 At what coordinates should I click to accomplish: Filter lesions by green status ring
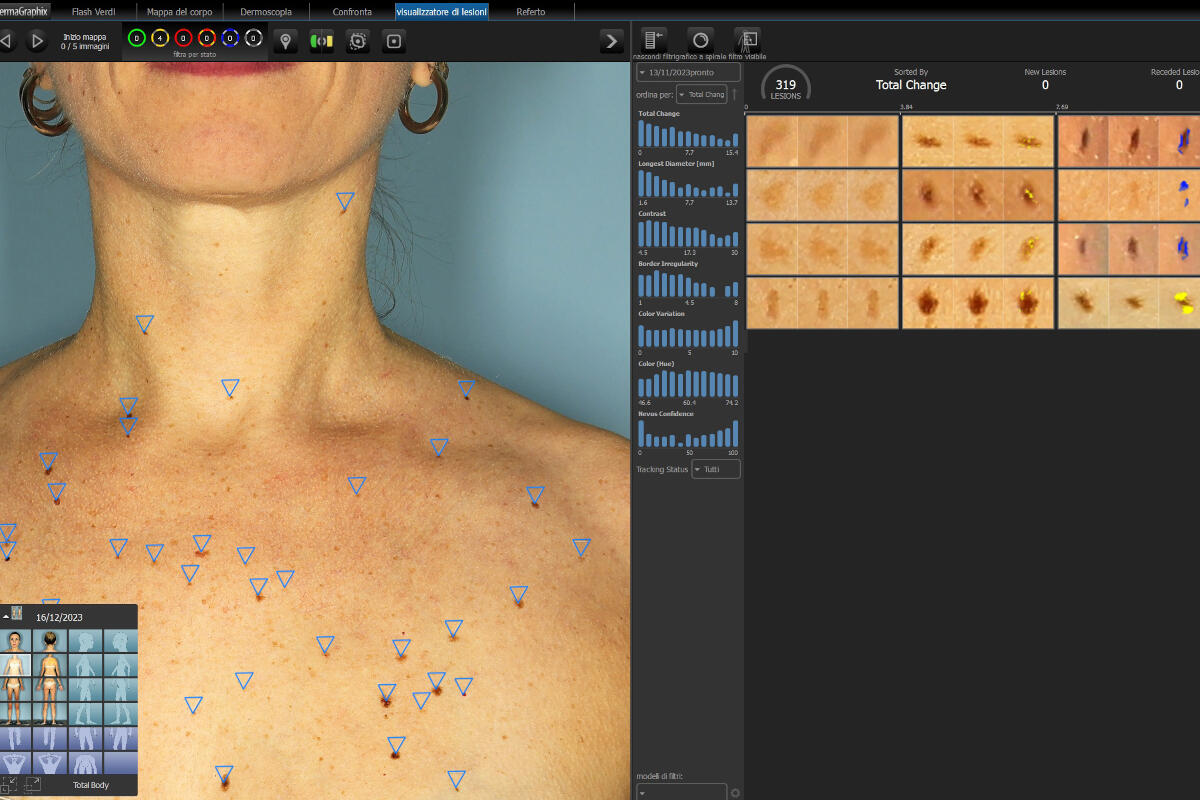click(137, 39)
